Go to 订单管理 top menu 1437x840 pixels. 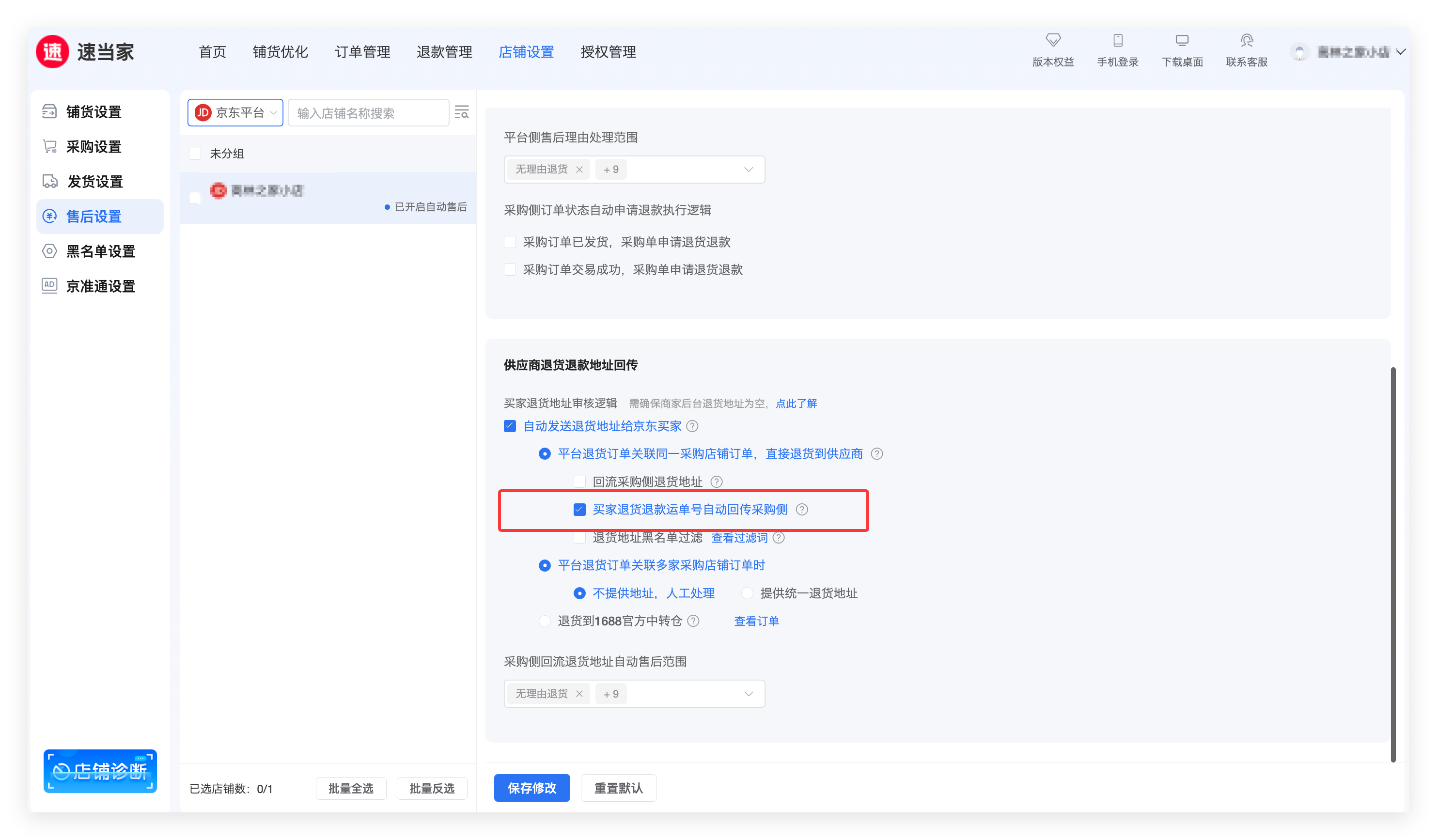point(362,52)
